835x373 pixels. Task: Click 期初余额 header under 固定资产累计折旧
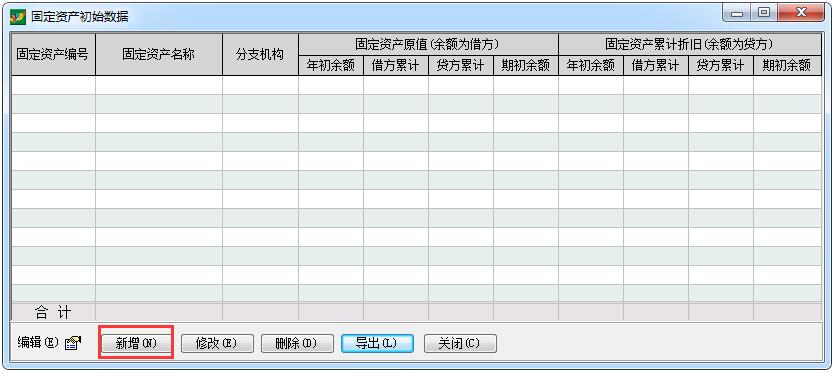click(787, 66)
